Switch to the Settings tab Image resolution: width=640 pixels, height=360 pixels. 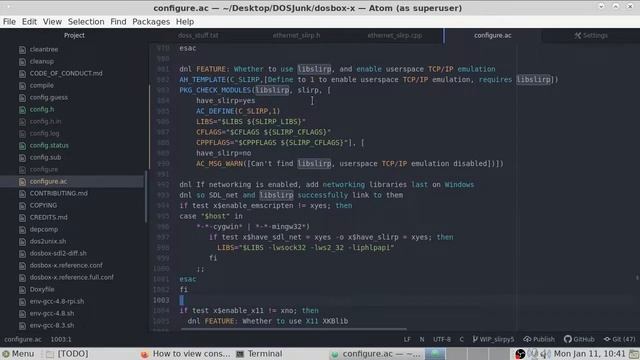click(x=591, y=36)
